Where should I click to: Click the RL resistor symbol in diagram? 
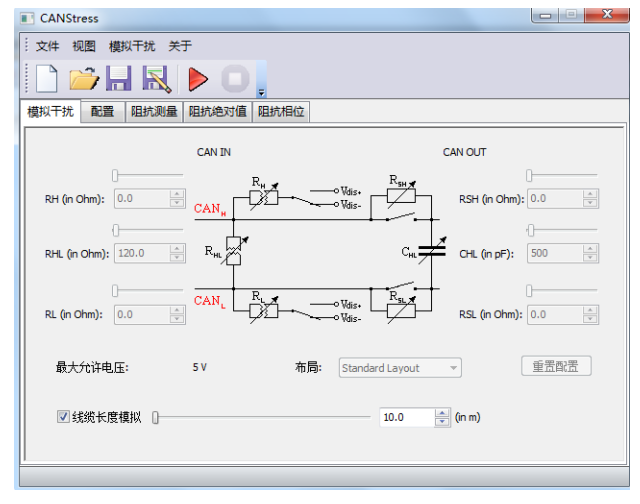264,311
